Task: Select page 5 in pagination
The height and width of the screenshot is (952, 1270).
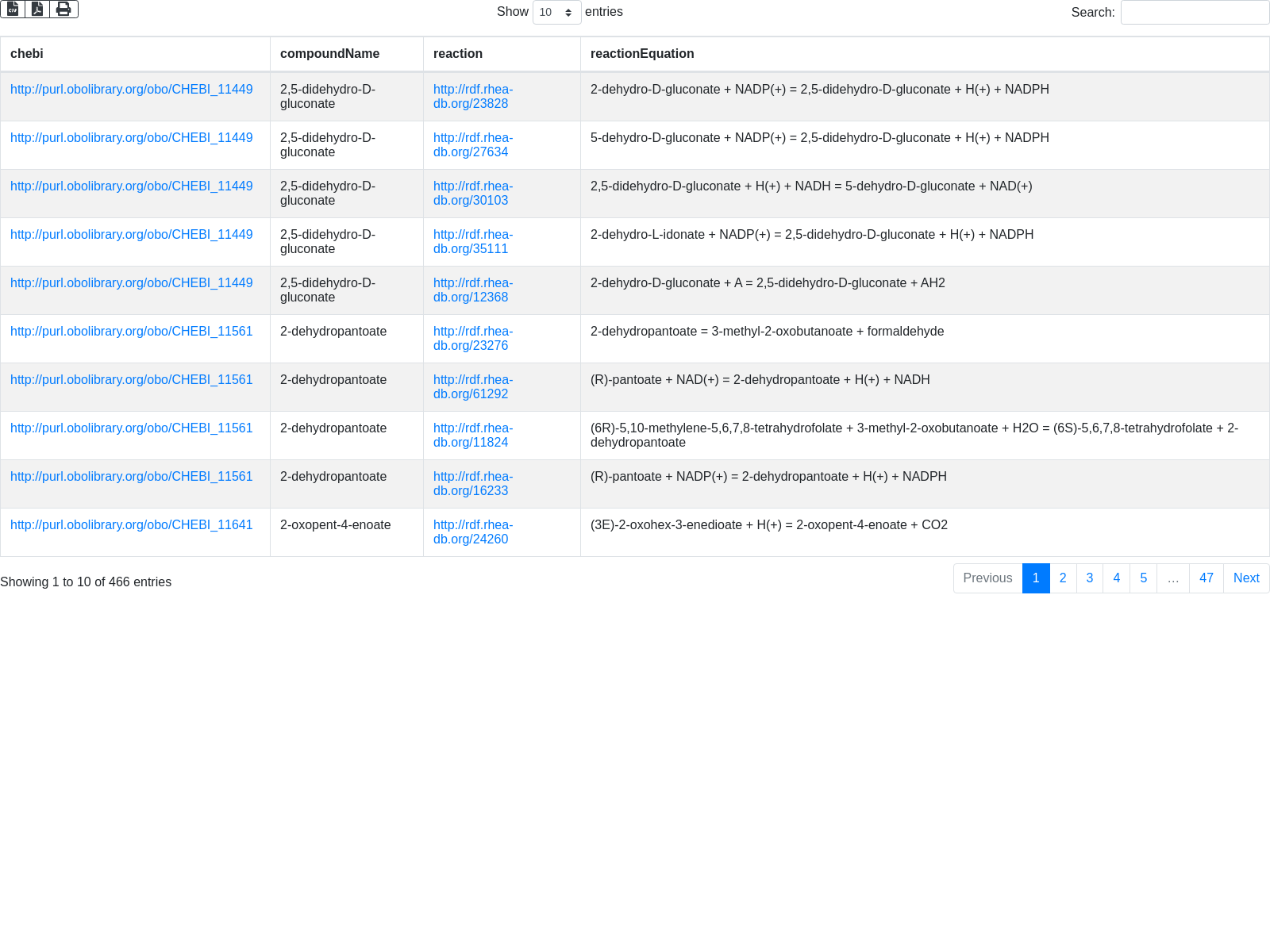Action: click(x=1143, y=578)
